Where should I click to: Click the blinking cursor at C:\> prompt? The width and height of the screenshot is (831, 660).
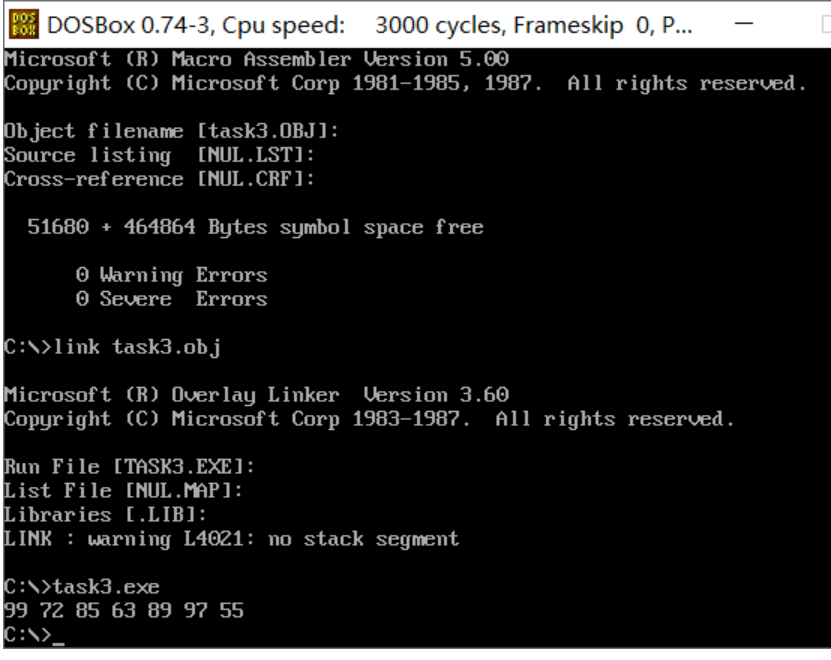pos(58,643)
